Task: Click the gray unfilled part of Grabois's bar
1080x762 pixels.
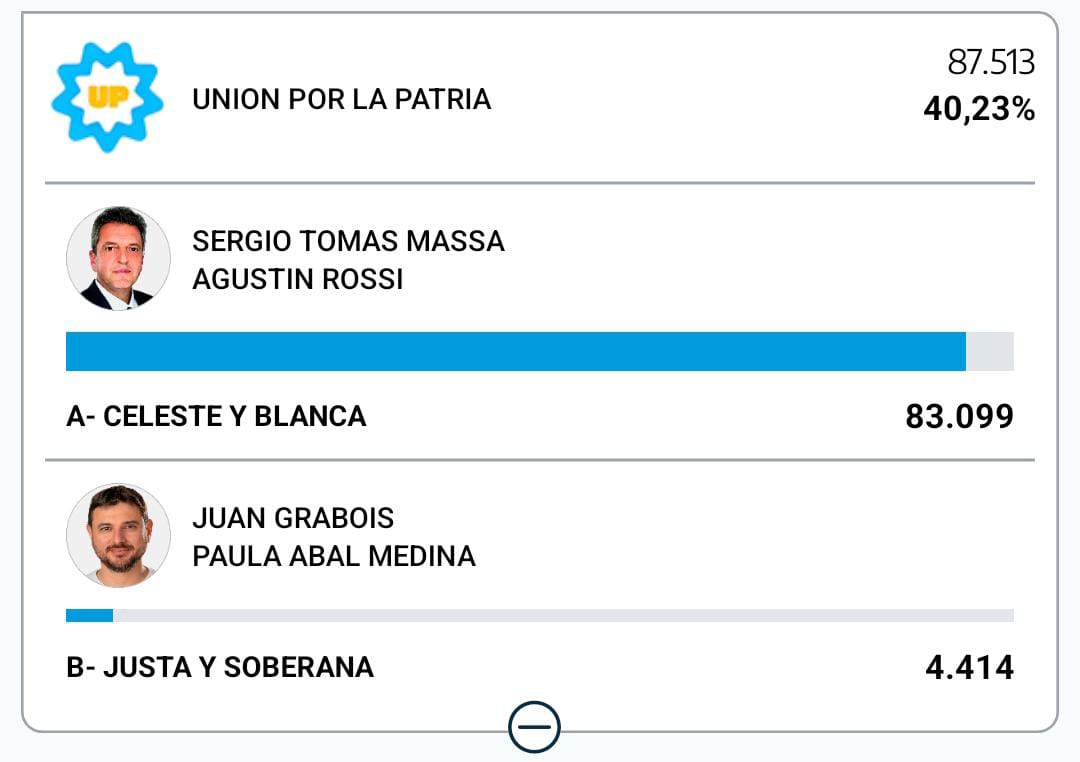Action: coord(560,615)
